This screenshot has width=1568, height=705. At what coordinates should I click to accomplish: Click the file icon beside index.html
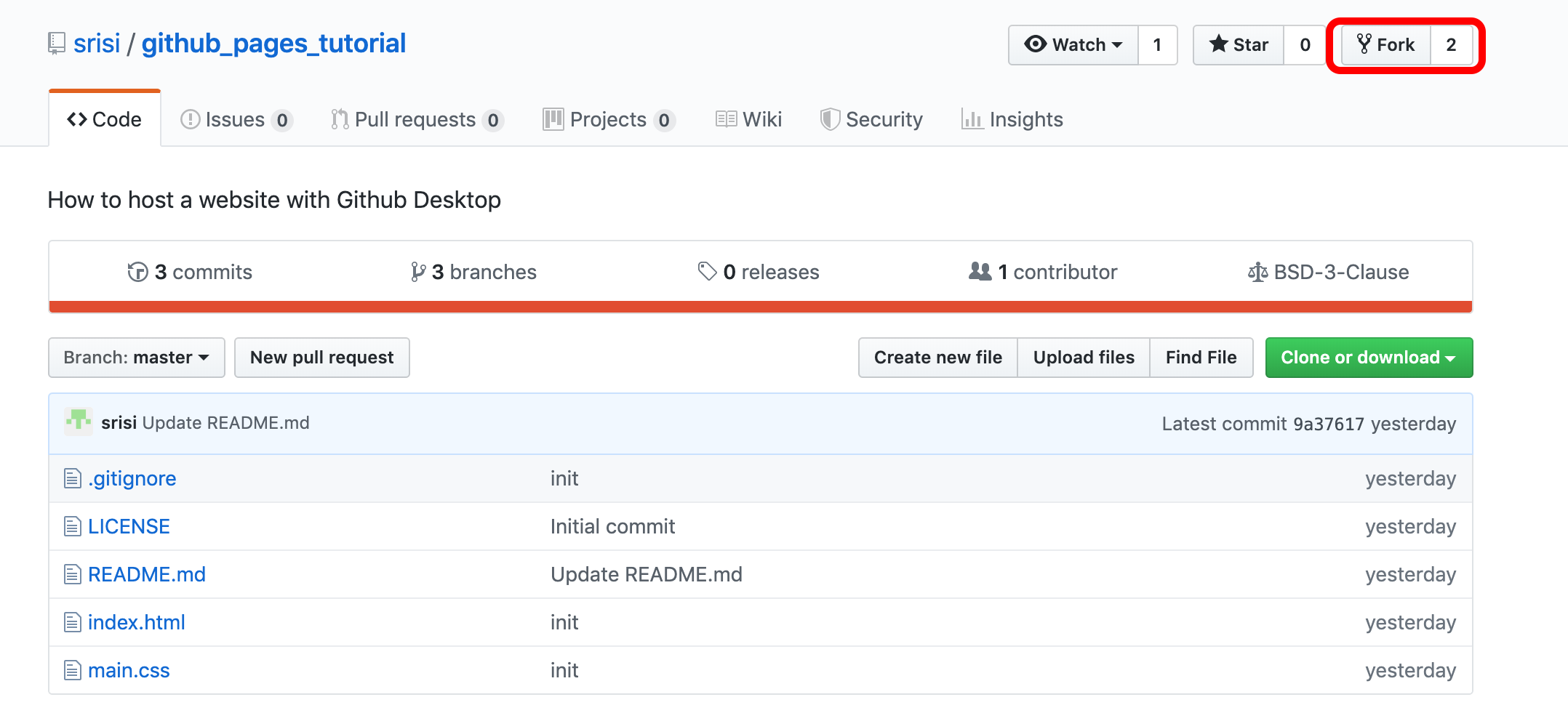point(72,622)
